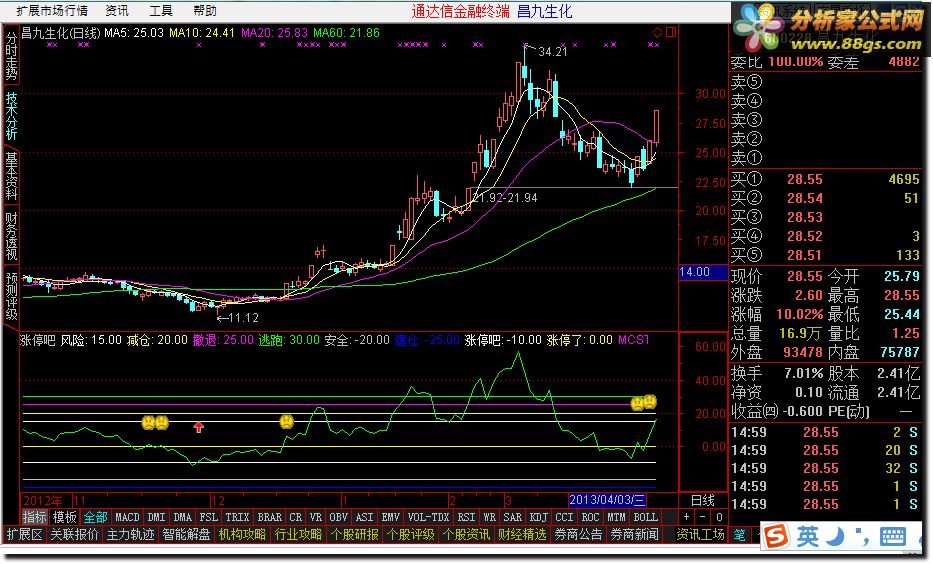Open the 工具 menu
Image resolution: width=933 pixels, height=564 pixels.
click(161, 10)
